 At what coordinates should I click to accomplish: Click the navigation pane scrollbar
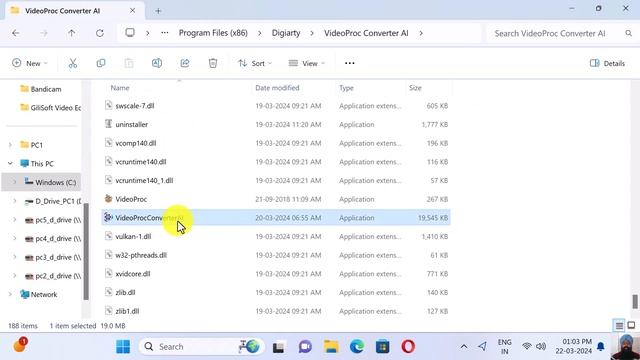pyautogui.click(x=86, y=251)
